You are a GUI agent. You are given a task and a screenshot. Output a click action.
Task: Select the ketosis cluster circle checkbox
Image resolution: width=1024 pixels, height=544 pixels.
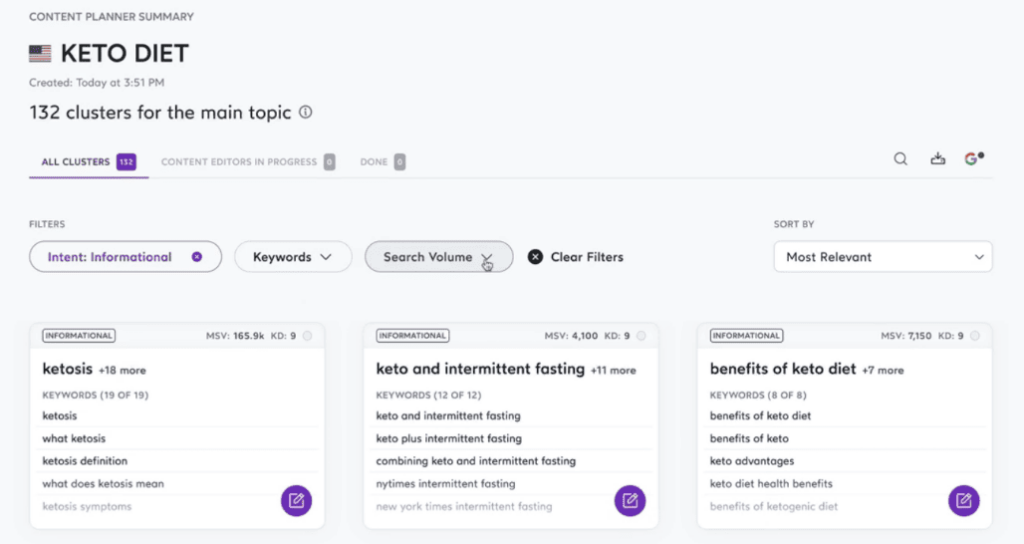click(307, 336)
